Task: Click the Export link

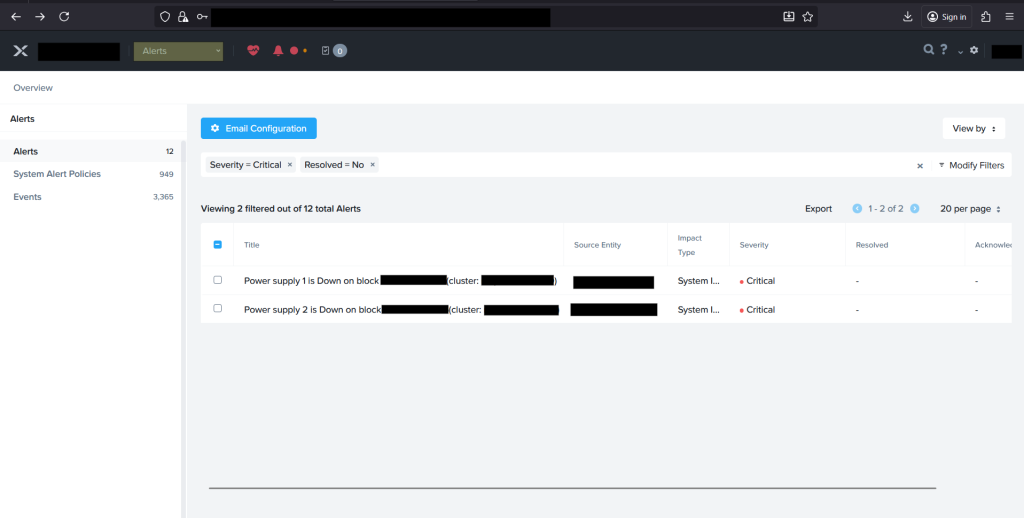Action: (818, 208)
